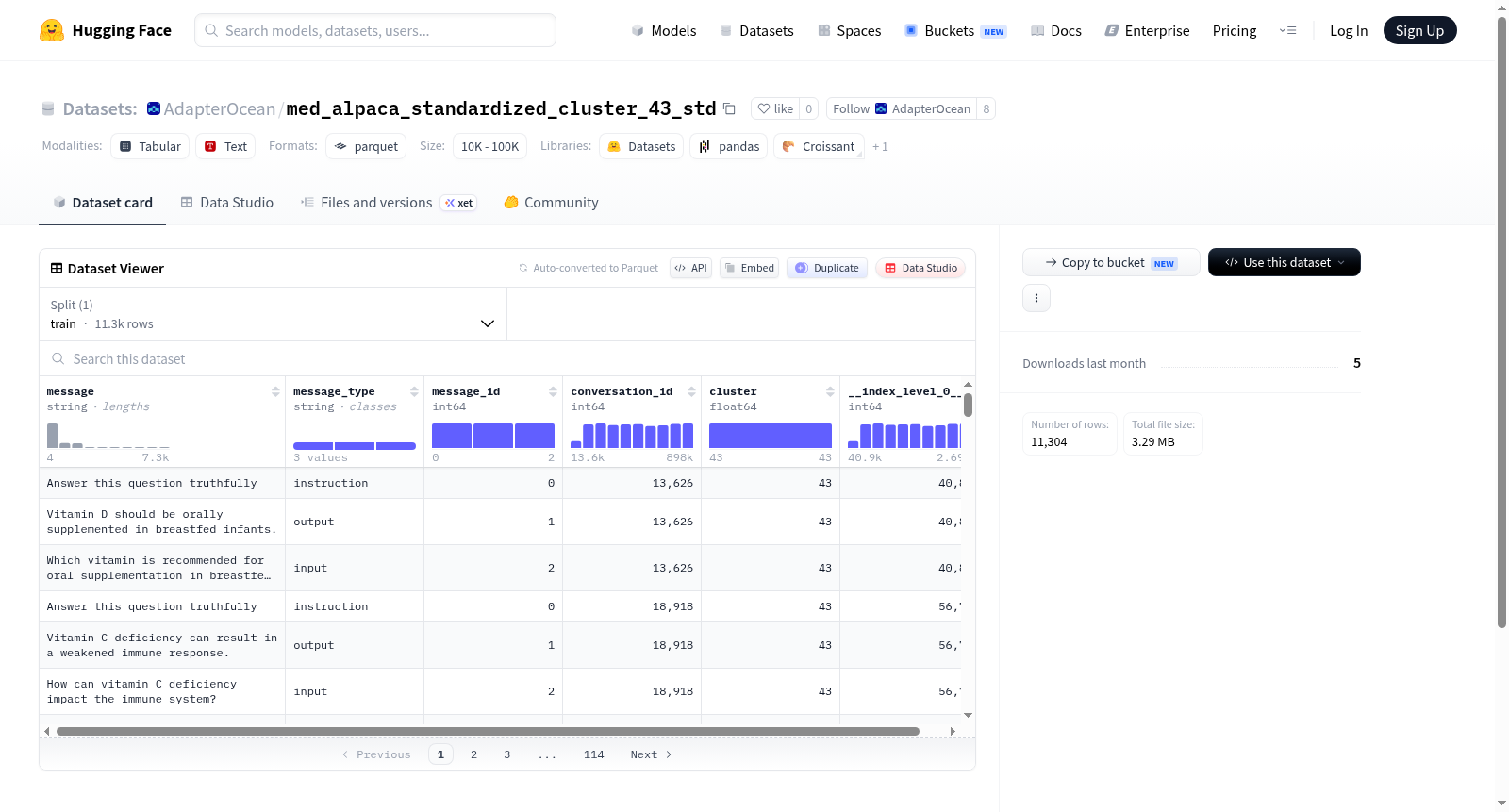Open the Community tab
1509x812 pixels.
[x=551, y=203]
